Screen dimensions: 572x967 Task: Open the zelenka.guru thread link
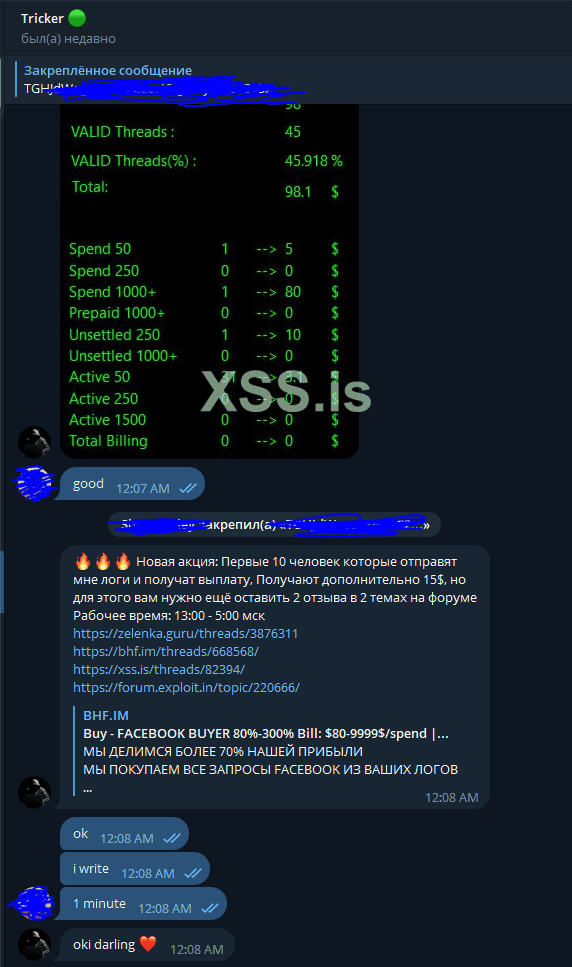186,633
